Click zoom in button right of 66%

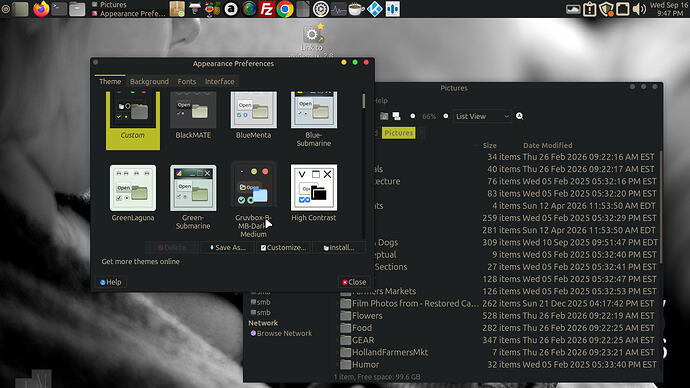pyautogui.click(x=446, y=116)
